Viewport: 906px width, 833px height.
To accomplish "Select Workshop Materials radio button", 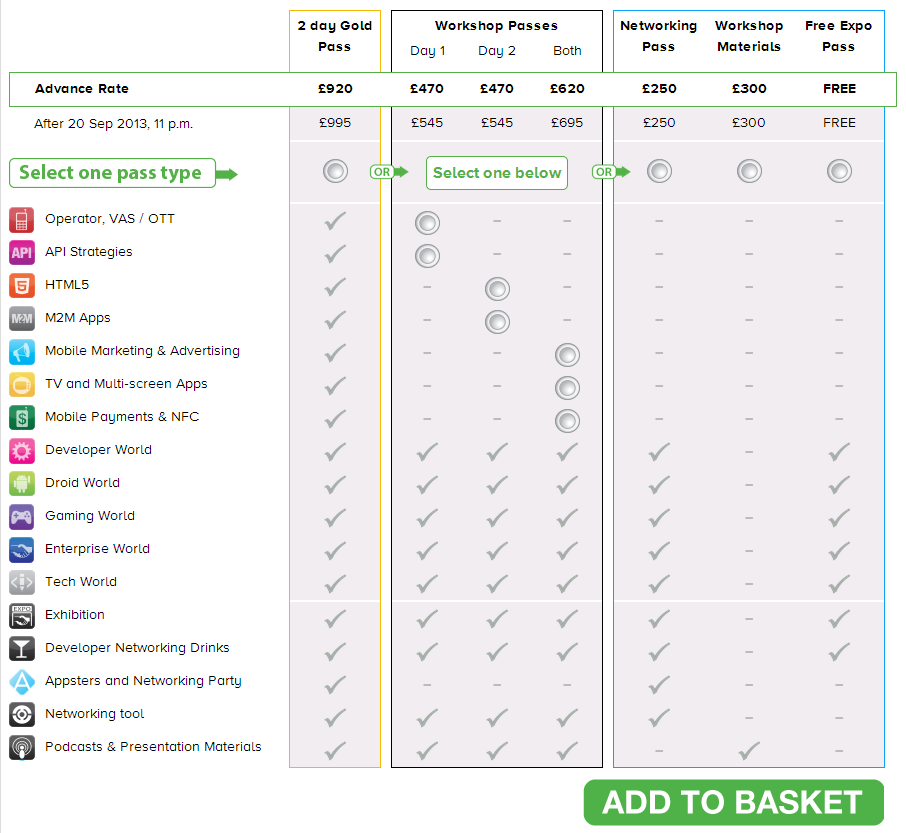I will (x=749, y=172).
